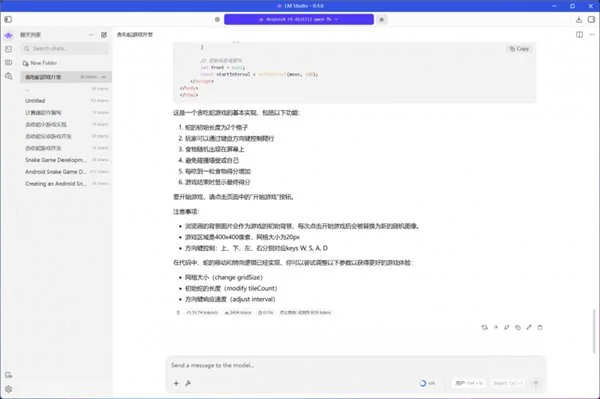Viewport: 600px width, 399px height.
Task: Click the branch conversation icon
Action: [x=507, y=327]
